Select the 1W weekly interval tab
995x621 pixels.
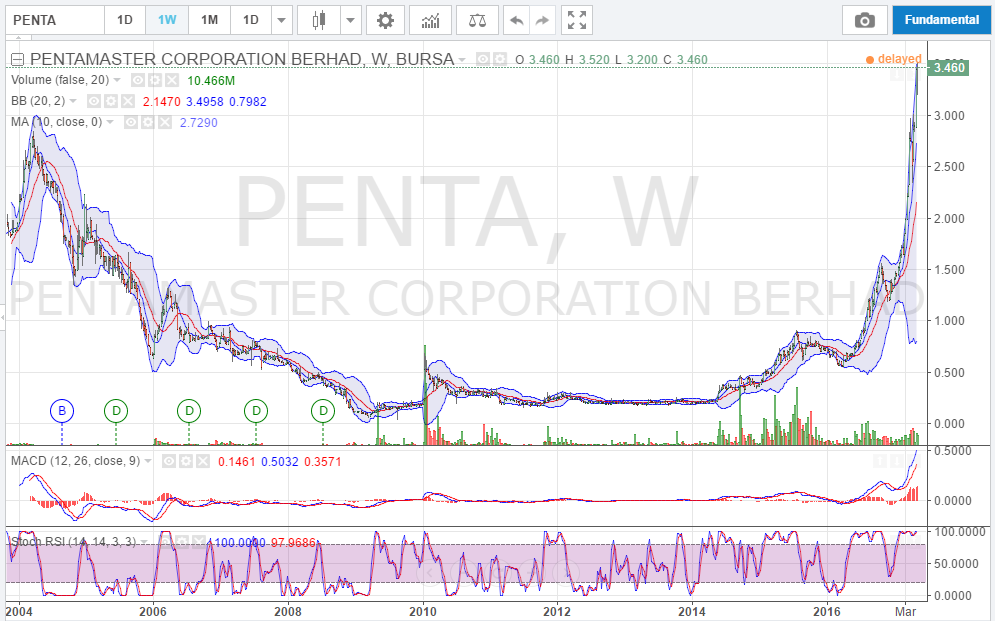coord(167,20)
